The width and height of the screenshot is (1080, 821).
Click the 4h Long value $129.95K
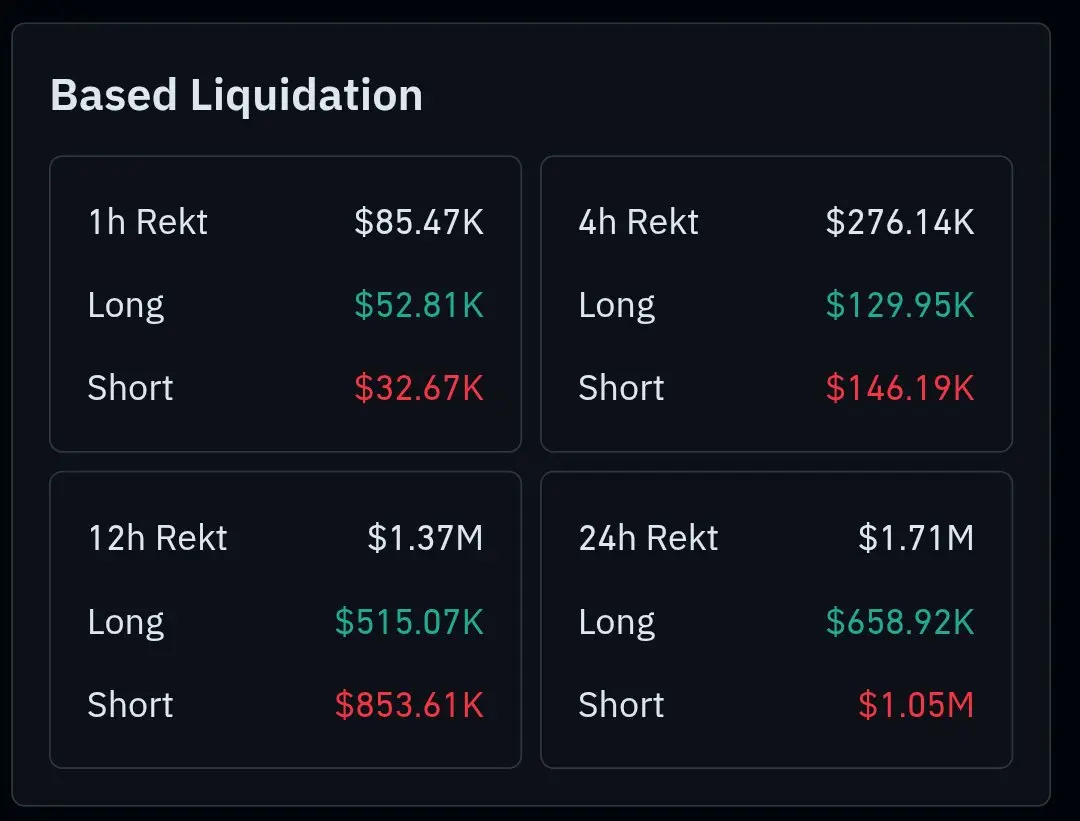coord(900,305)
